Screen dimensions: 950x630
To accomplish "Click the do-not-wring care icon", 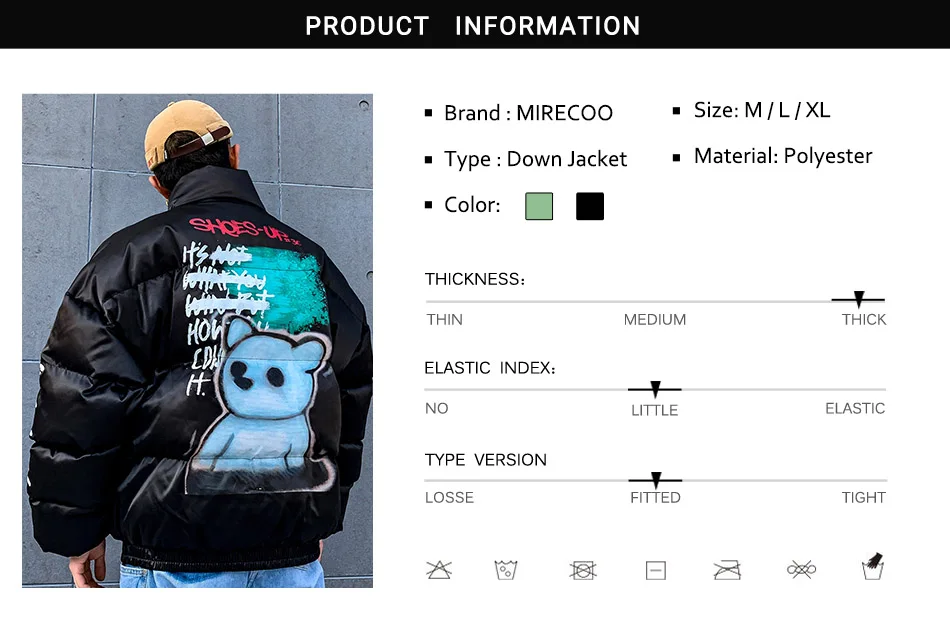I will point(801,569).
